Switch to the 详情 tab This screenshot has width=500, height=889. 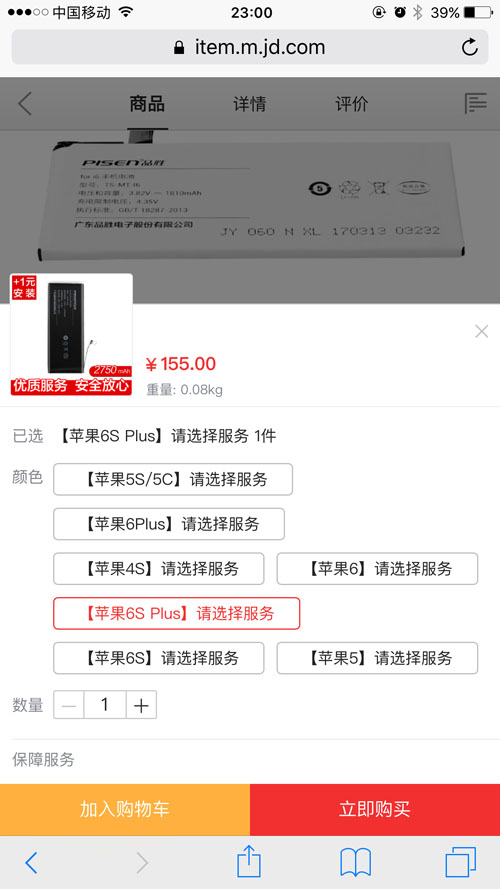pyautogui.click(x=249, y=104)
